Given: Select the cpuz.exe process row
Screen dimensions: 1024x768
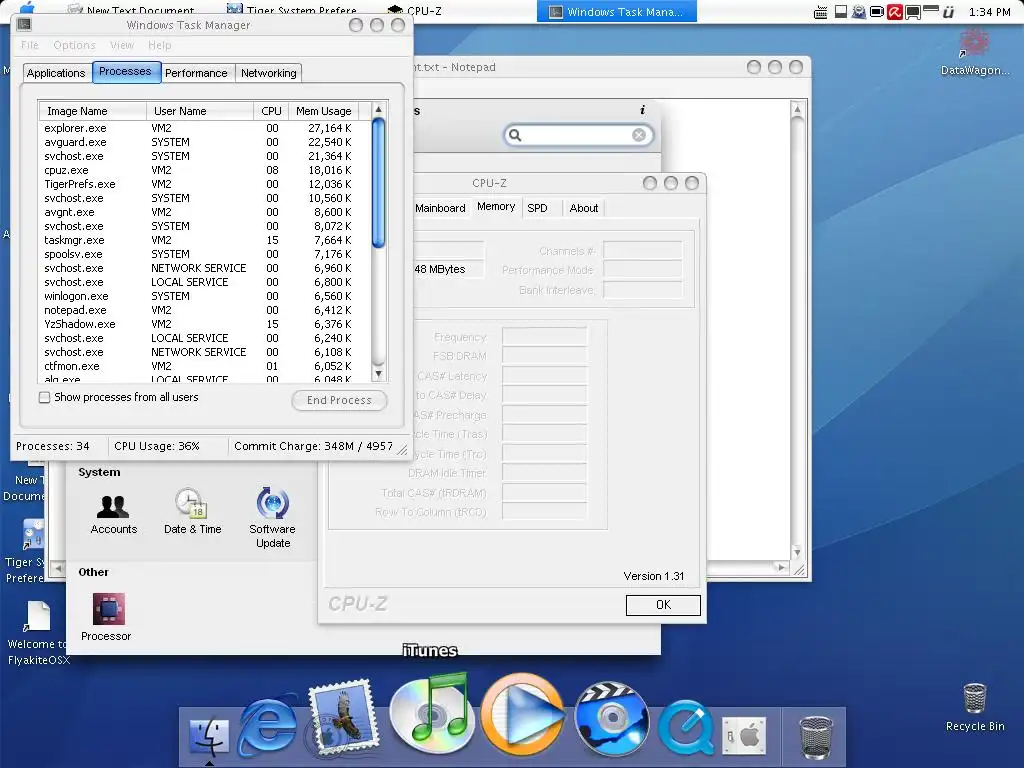Looking at the screenshot, I should [x=204, y=170].
